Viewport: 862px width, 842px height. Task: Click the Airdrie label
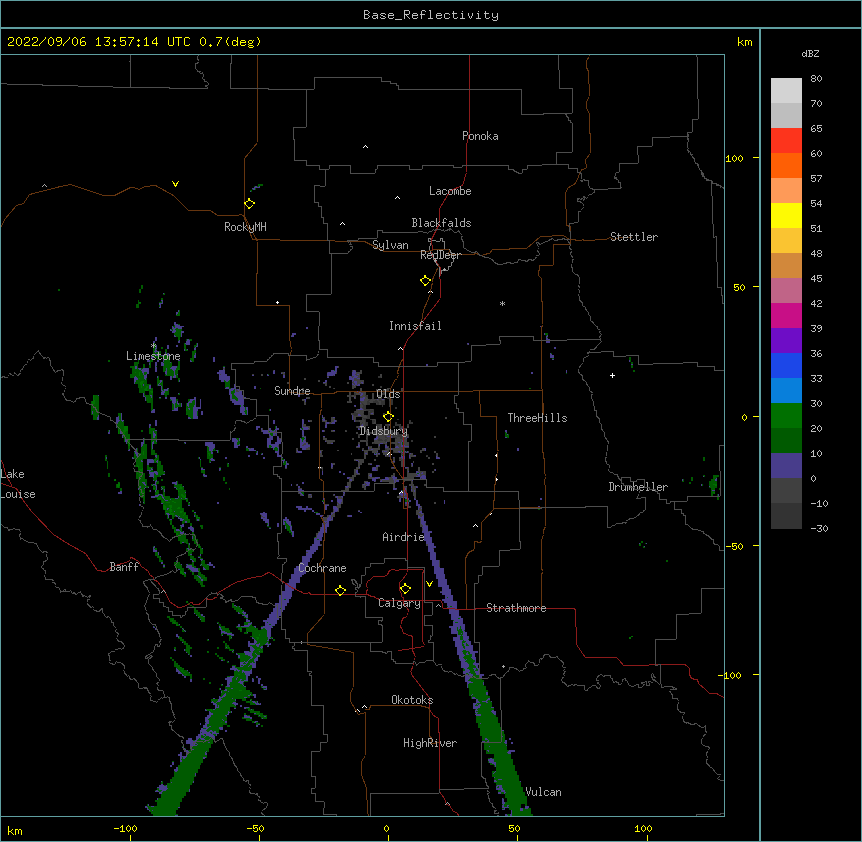tap(404, 537)
